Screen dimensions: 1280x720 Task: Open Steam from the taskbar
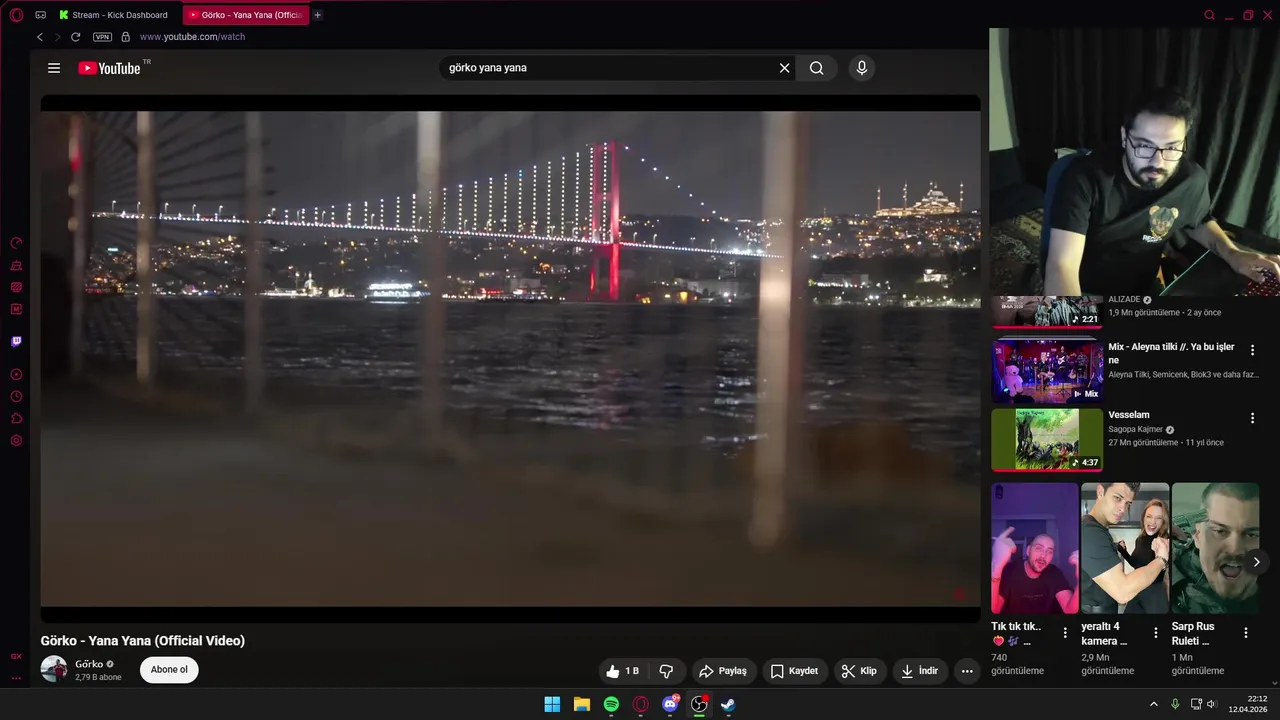[728, 704]
